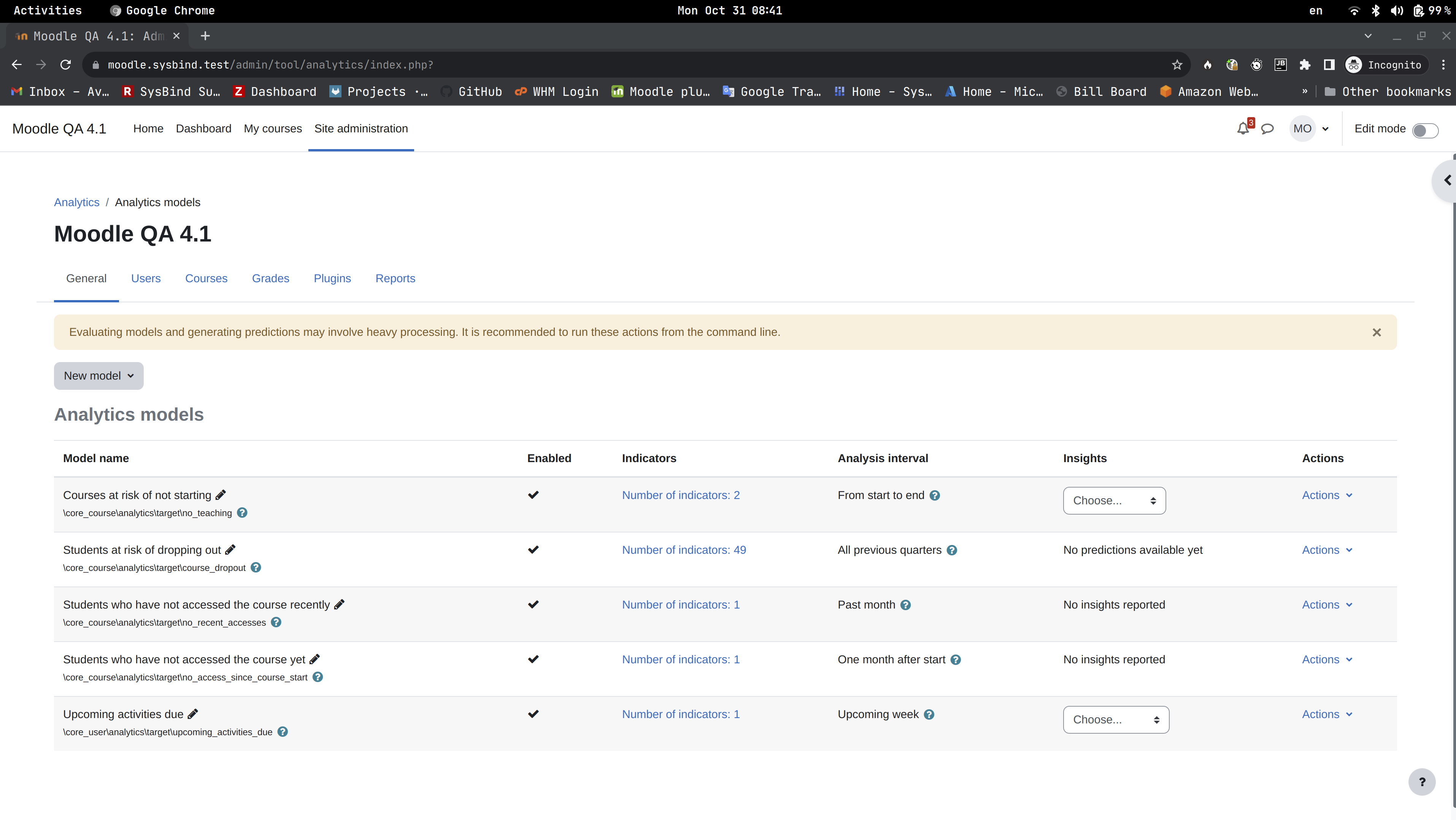Screen dimensions: 1456x820
Task: Switch to the Plugins tab
Action: pyautogui.click(x=332, y=279)
